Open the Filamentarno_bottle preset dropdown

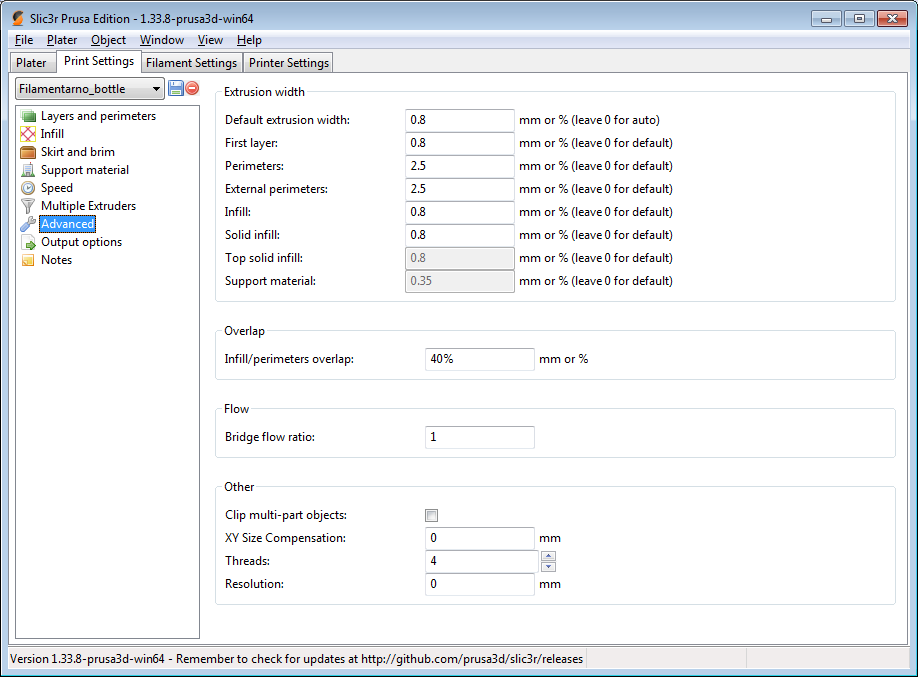tap(90, 89)
